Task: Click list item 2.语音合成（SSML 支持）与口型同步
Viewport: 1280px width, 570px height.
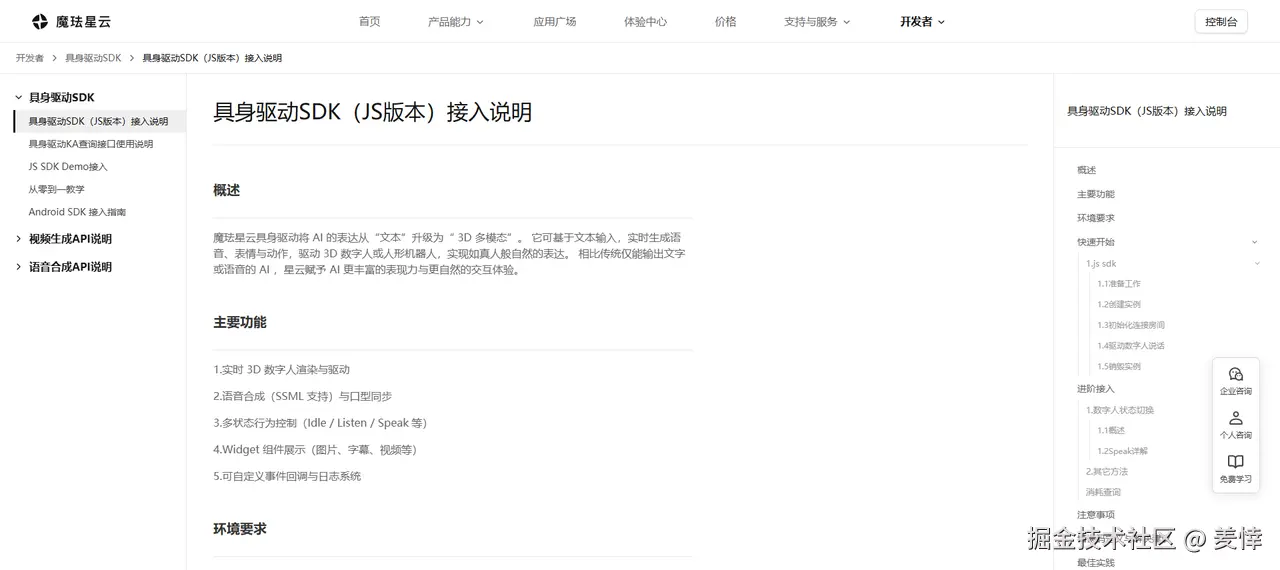Action: tap(303, 397)
